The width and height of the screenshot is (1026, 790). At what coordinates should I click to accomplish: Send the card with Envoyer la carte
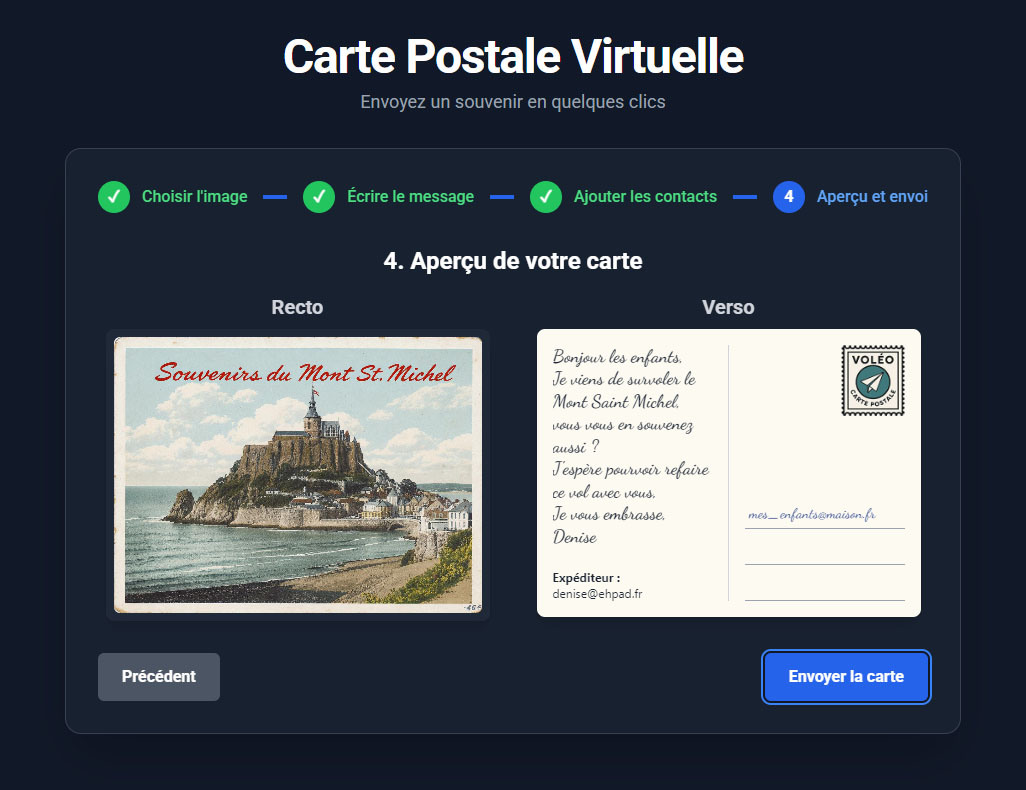[x=846, y=677]
